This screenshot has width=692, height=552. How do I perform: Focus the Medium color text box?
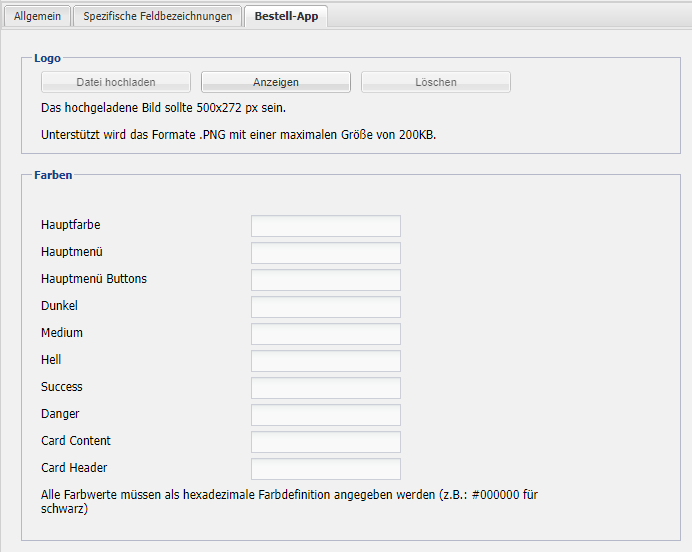click(x=325, y=333)
